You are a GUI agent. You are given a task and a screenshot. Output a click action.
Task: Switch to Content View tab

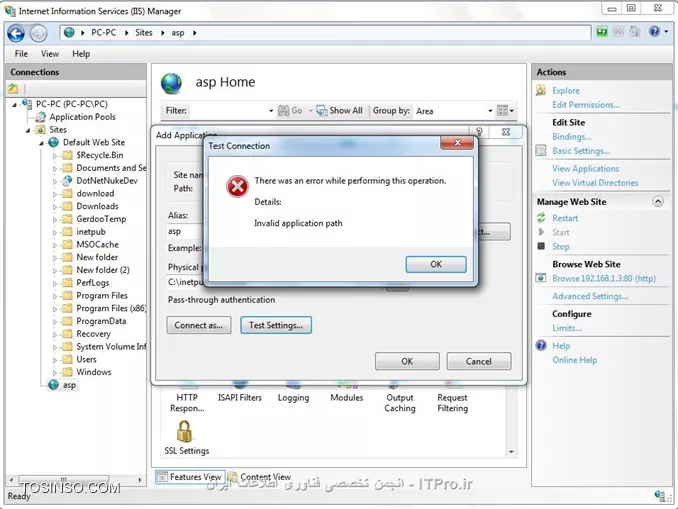pyautogui.click(x=260, y=477)
